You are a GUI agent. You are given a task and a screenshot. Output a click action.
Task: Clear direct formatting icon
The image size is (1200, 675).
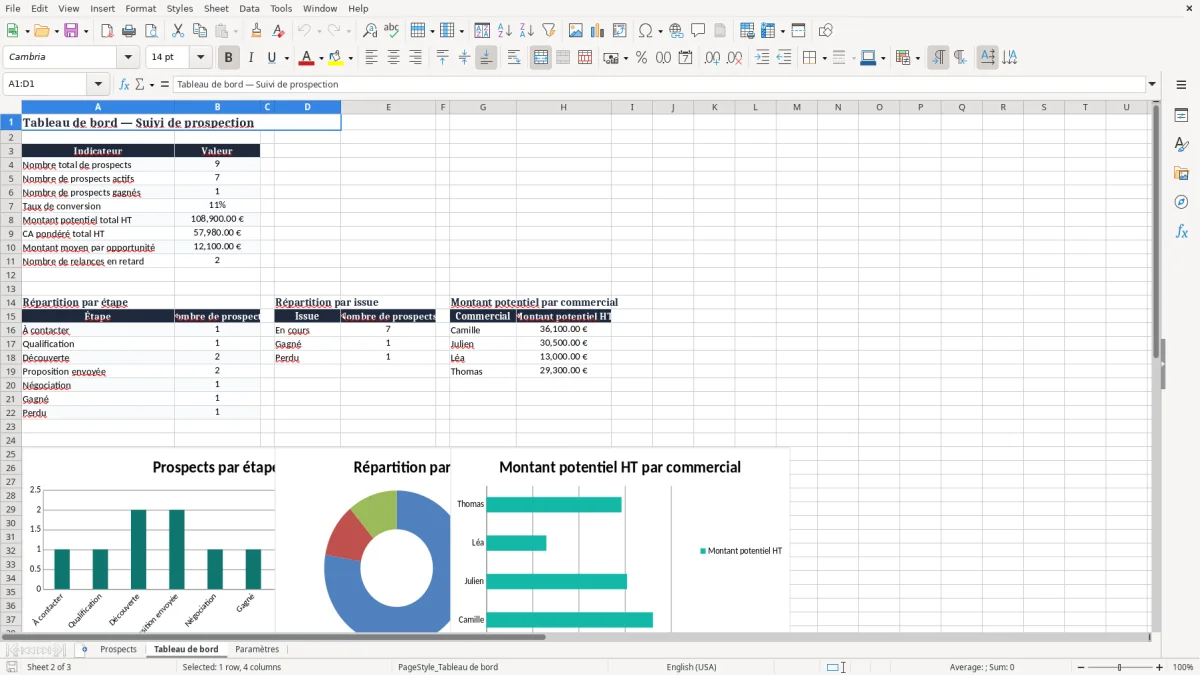(278, 31)
